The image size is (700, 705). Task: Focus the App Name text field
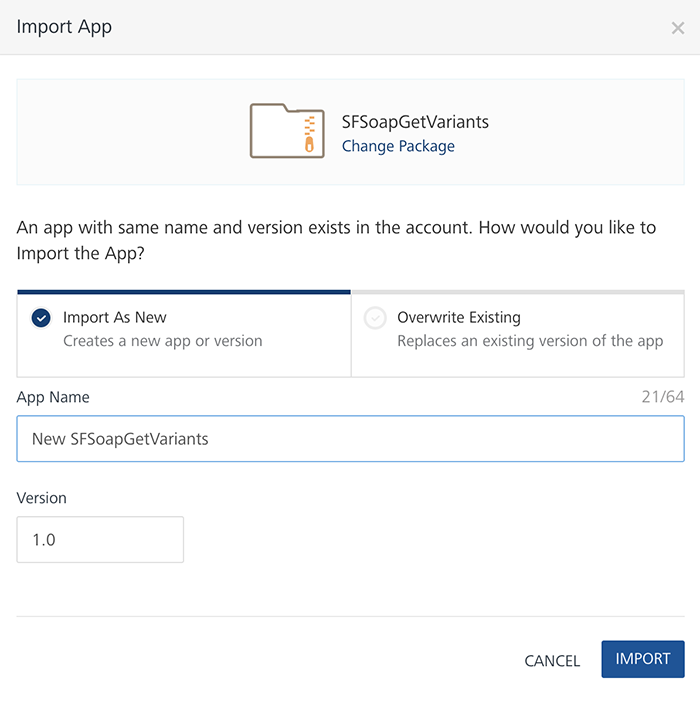350,439
